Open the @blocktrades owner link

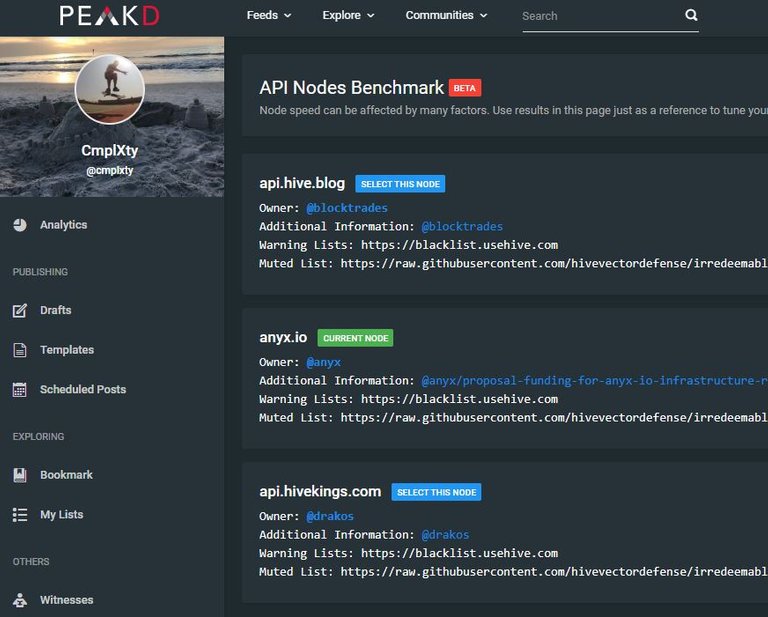(x=347, y=208)
